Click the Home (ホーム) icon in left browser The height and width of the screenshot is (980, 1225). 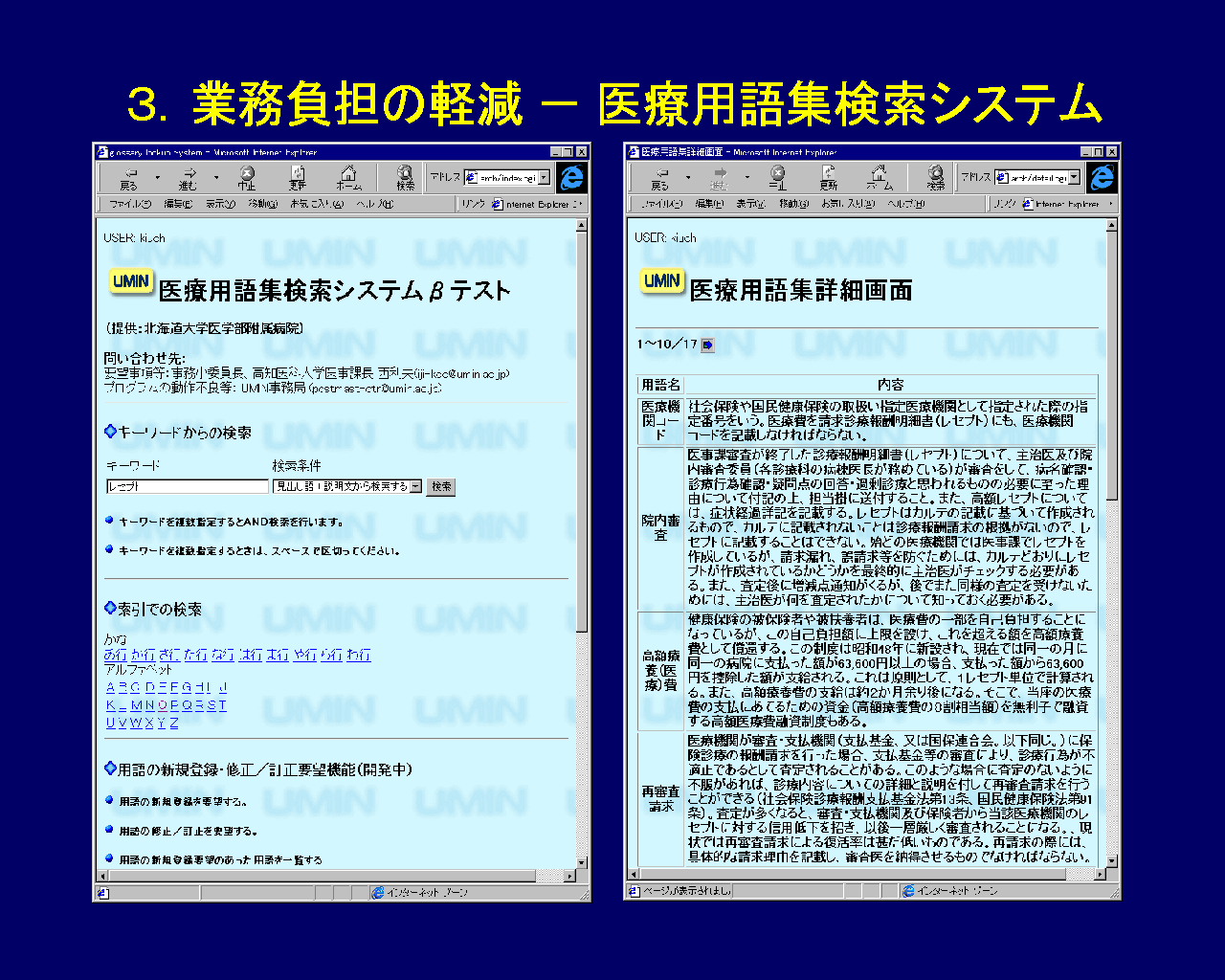click(x=348, y=177)
